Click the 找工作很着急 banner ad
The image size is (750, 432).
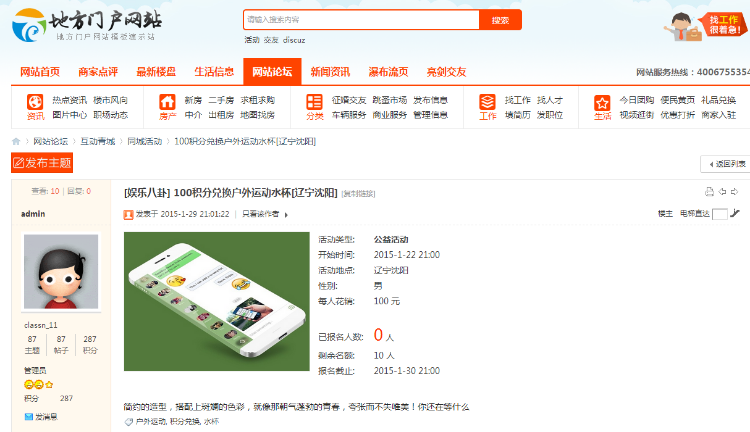705,26
